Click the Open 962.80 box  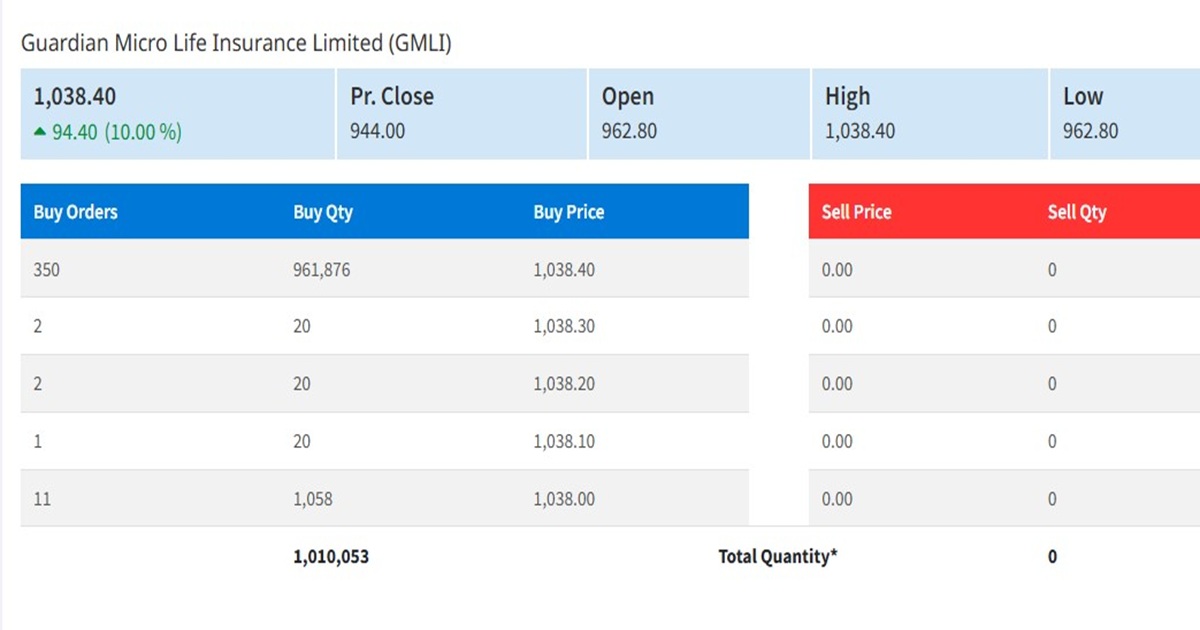coord(698,113)
